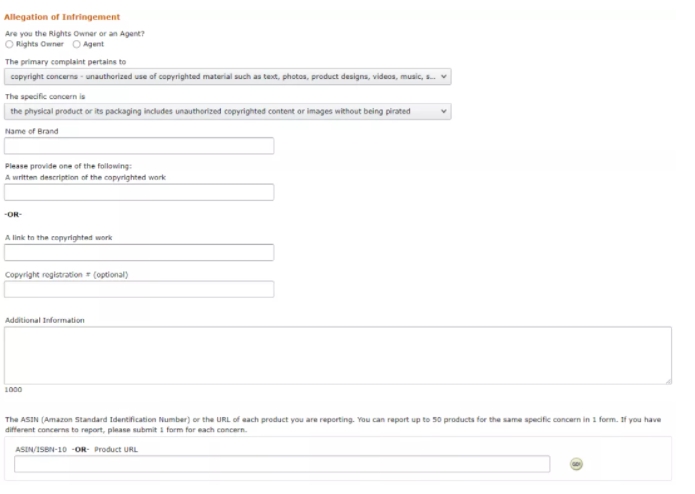Focus the Name of Brand field

tap(139, 147)
